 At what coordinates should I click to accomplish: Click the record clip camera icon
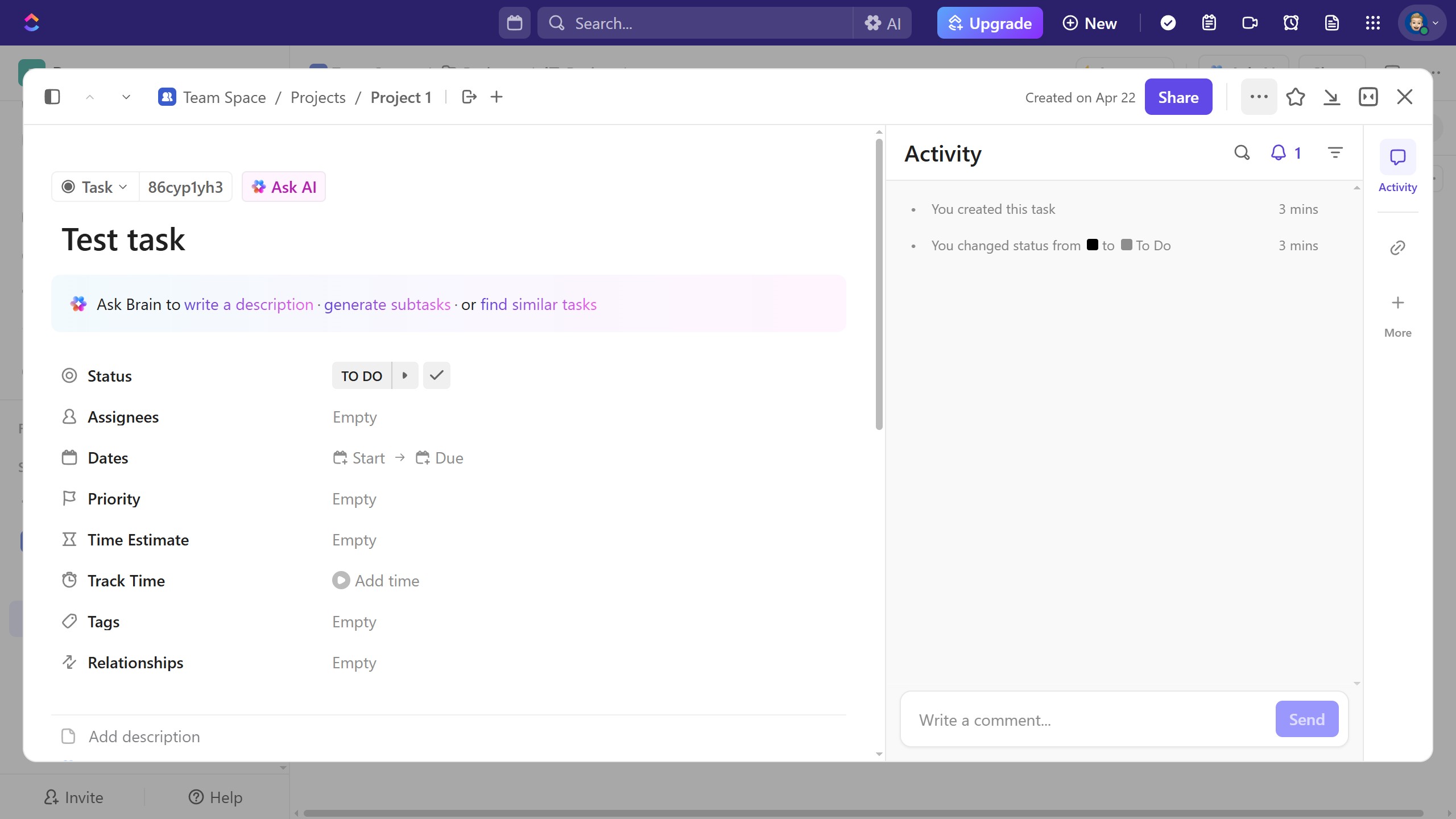[x=1250, y=23]
